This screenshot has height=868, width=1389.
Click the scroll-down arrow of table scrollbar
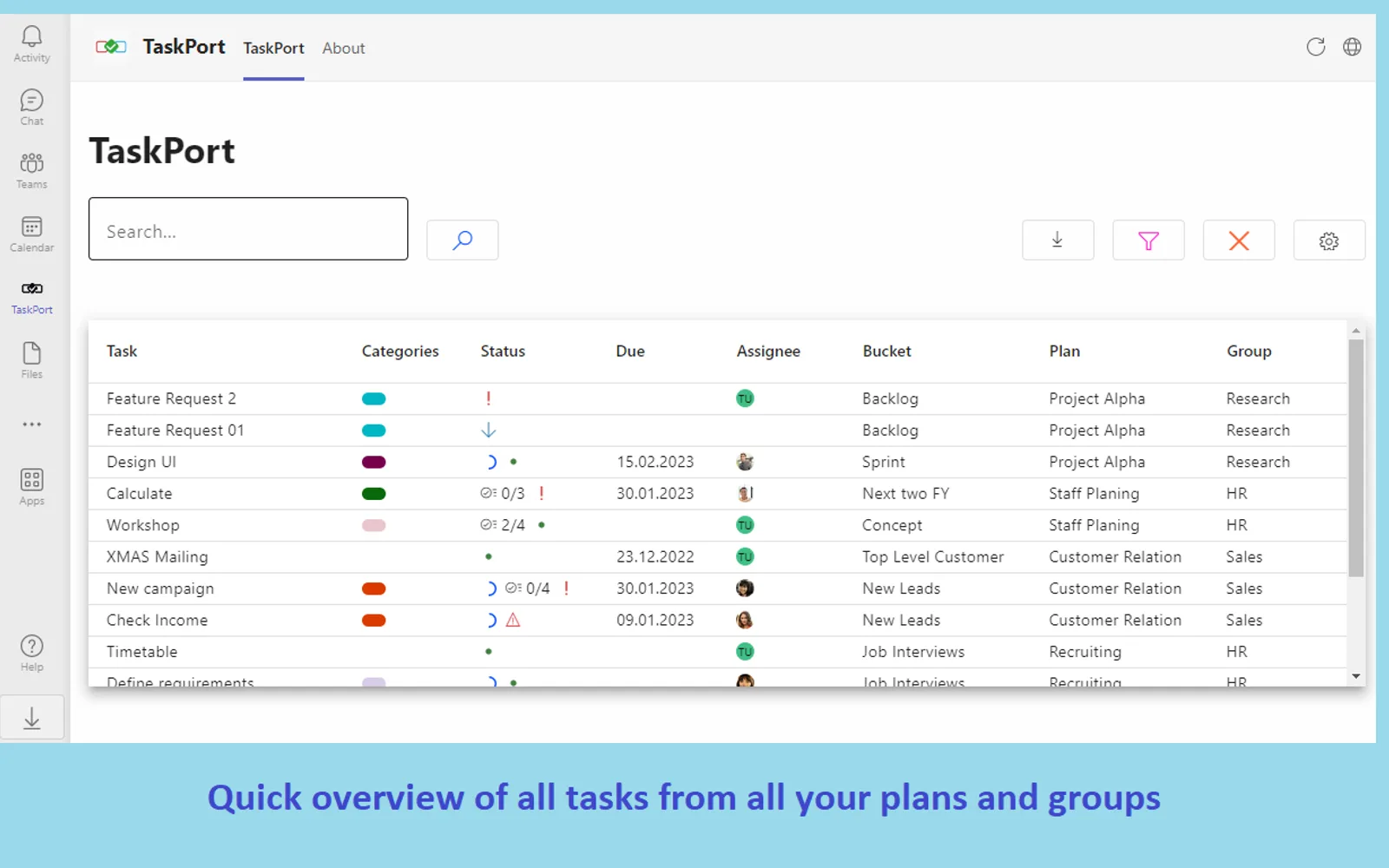coord(1356,677)
